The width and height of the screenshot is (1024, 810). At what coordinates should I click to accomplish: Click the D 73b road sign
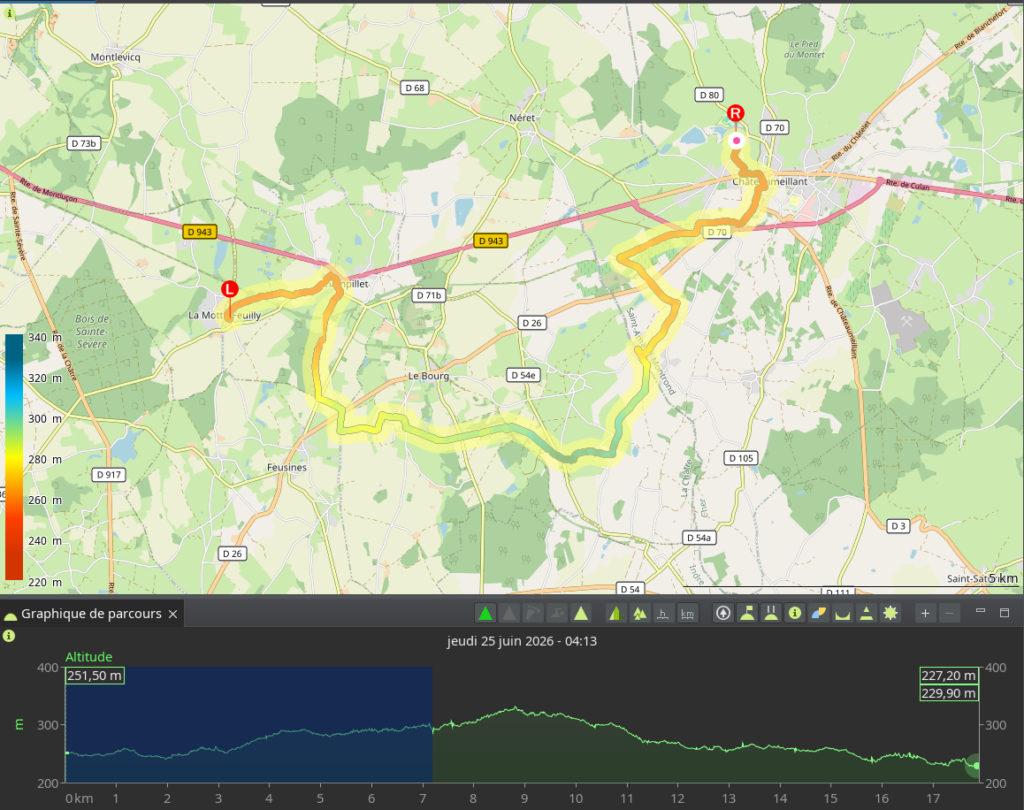coord(84,143)
